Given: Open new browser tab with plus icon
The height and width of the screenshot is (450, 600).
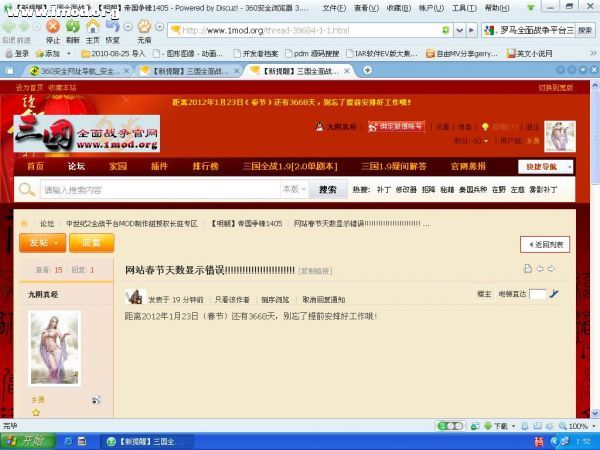Looking at the screenshot, I should coord(367,71).
